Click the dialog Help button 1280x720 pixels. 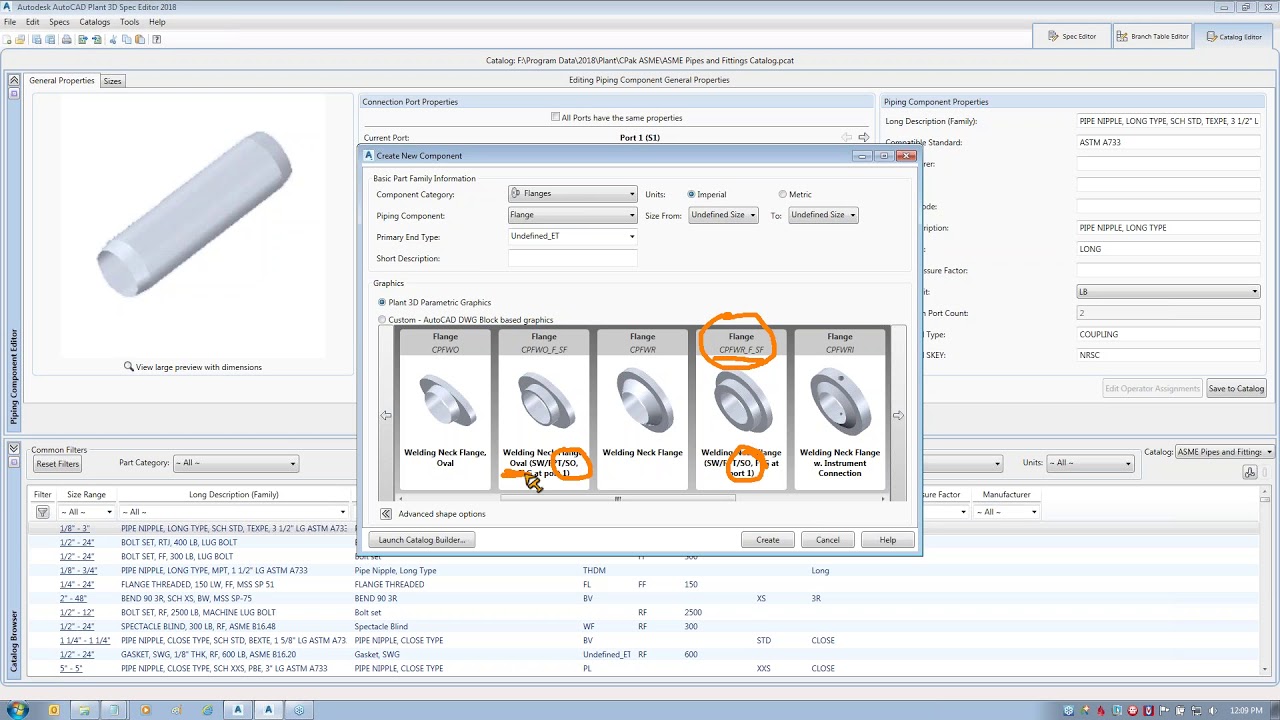click(x=888, y=540)
